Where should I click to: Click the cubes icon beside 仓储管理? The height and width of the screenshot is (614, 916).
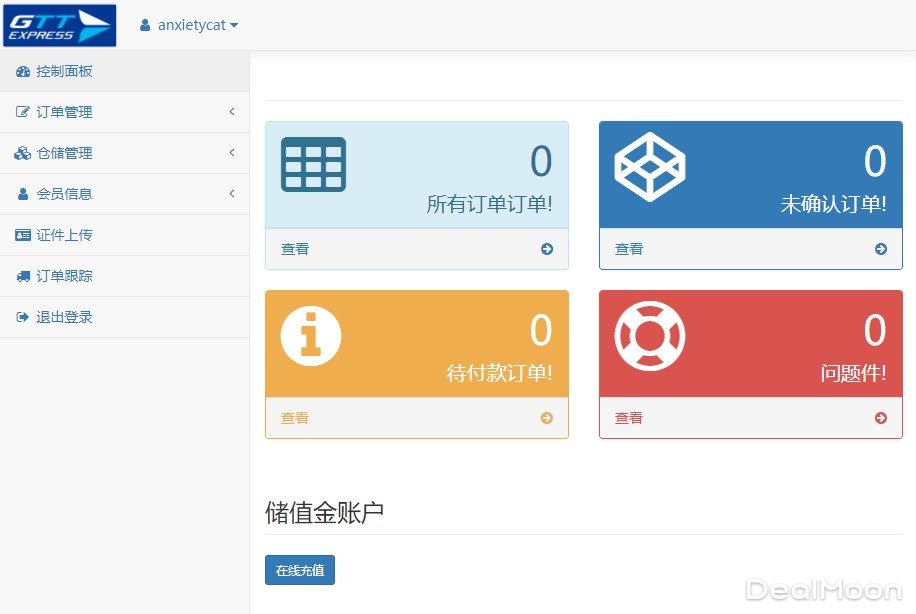point(23,153)
